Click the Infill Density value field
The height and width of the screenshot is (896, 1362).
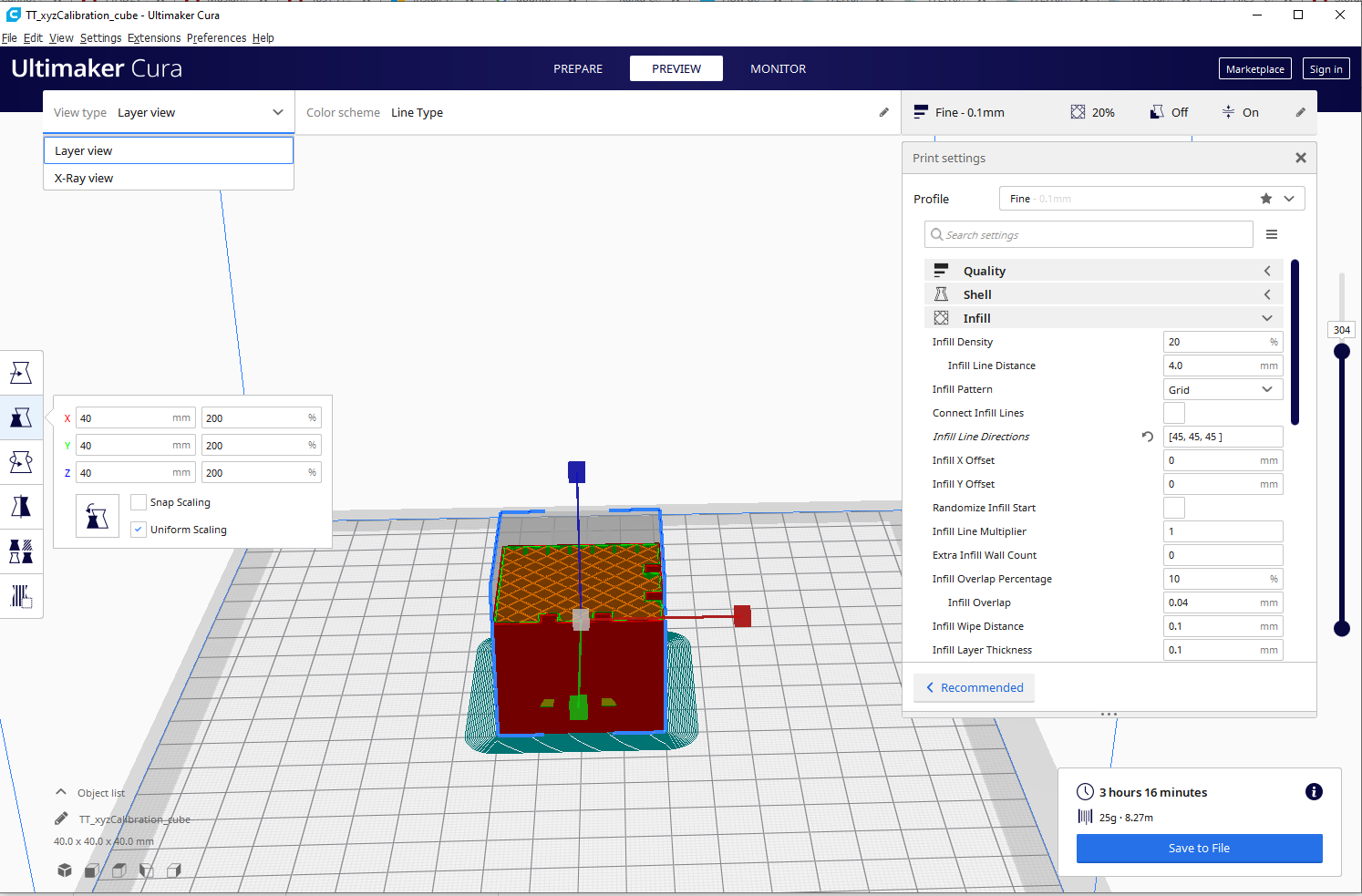1223,342
